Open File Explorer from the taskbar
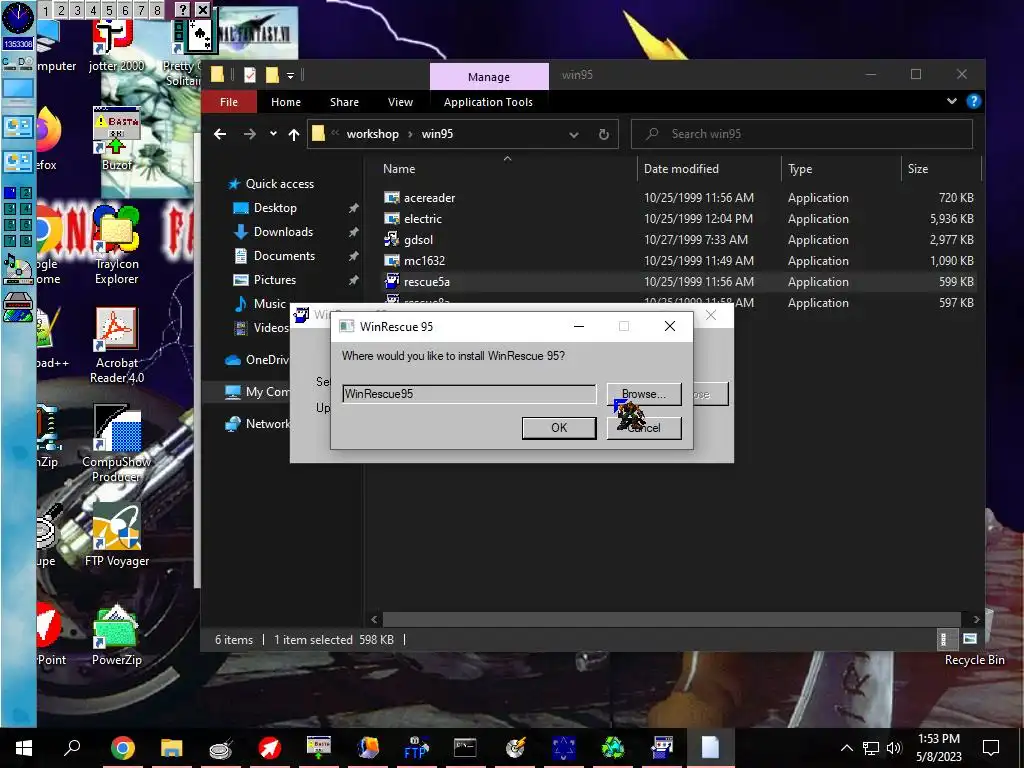The image size is (1024, 768). (x=171, y=748)
